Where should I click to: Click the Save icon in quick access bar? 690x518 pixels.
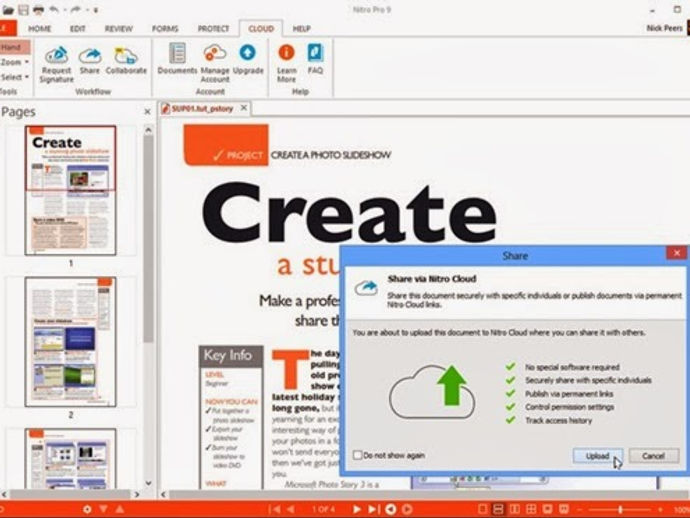23,10
